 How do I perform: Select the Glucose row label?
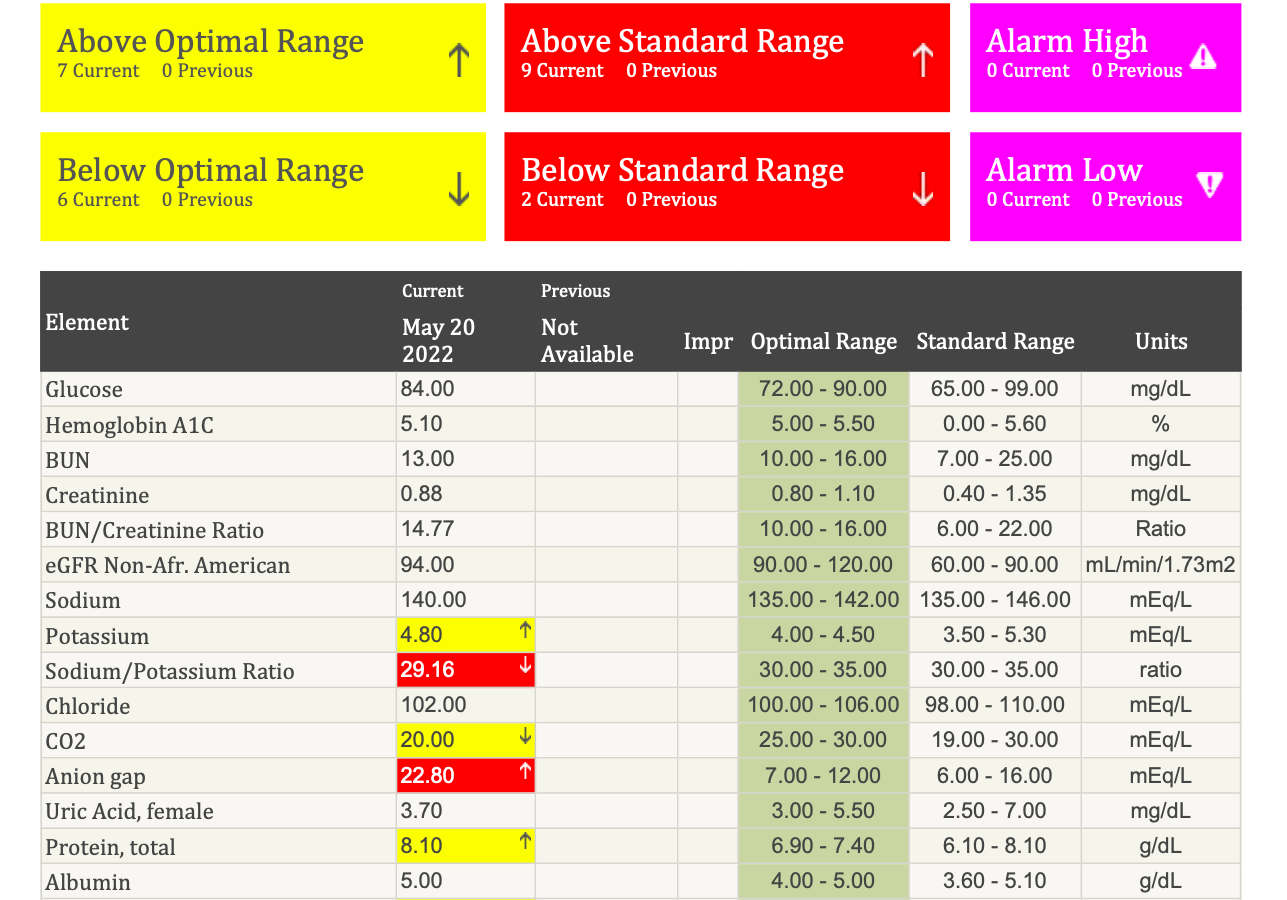[84, 390]
